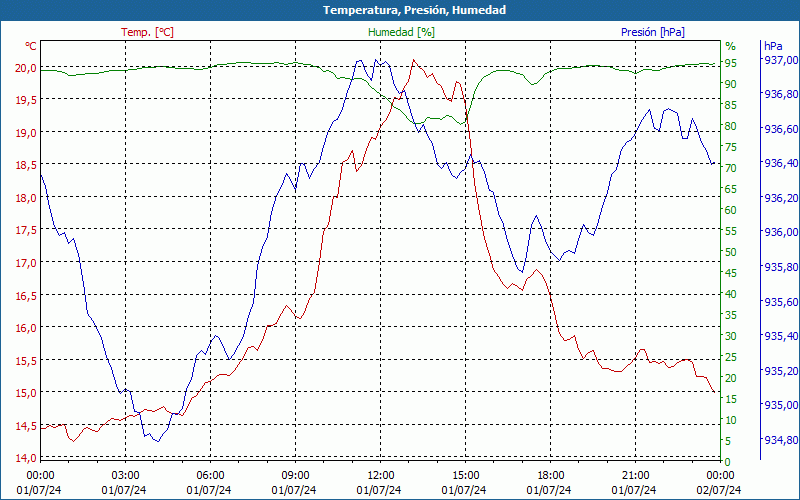Click the "15:00" time axis label

465,476
